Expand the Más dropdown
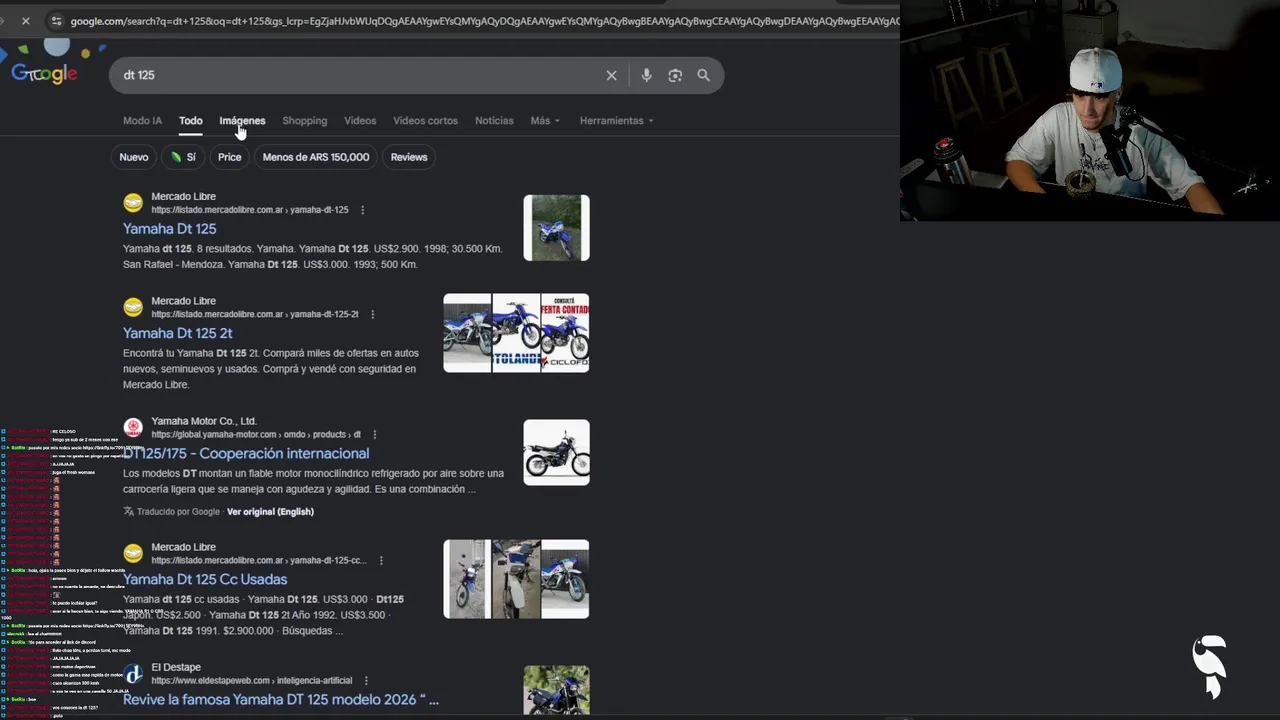1280x720 pixels. (545, 121)
